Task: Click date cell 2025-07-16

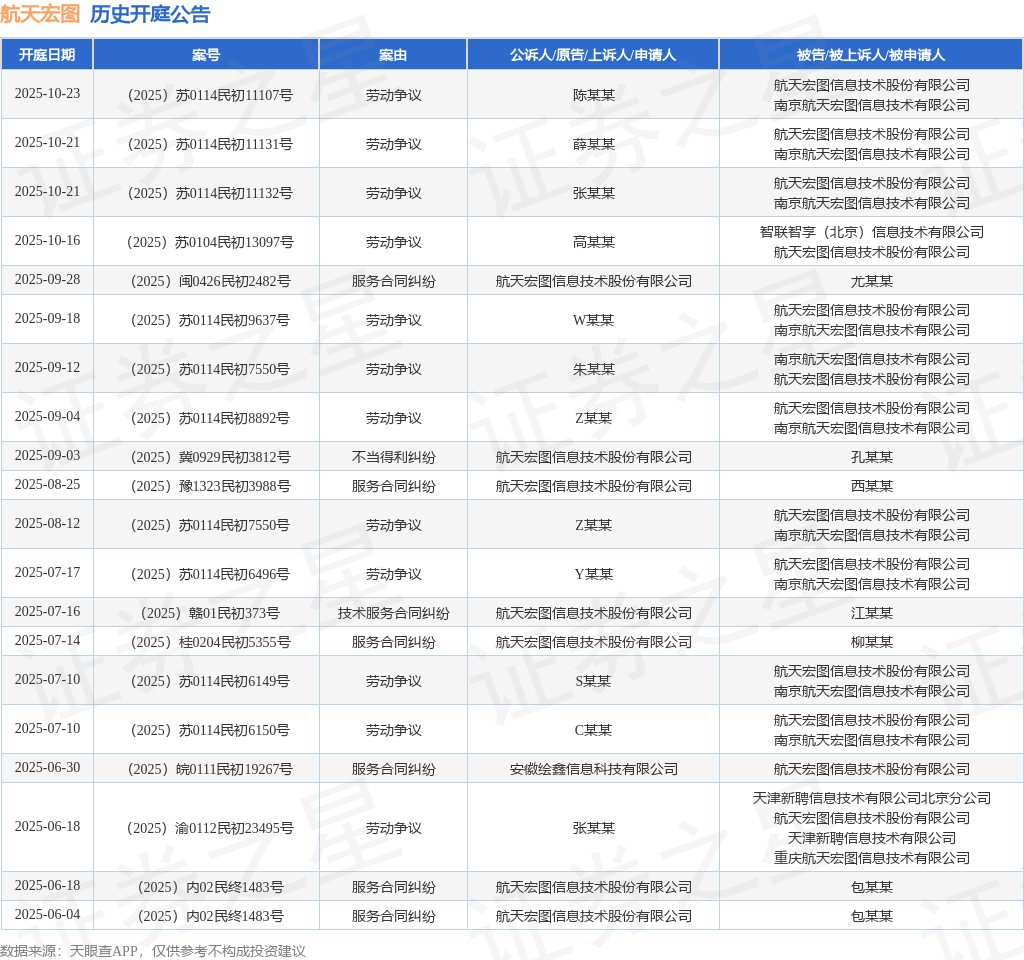Action: pyautogui.click(x=47, y=611)
